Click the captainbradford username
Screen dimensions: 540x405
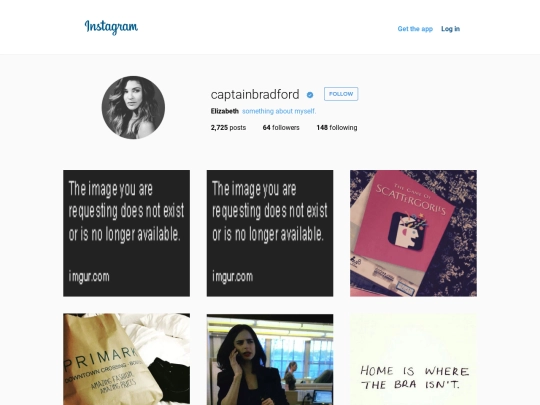pyautogui.click(x=255, y=94)
